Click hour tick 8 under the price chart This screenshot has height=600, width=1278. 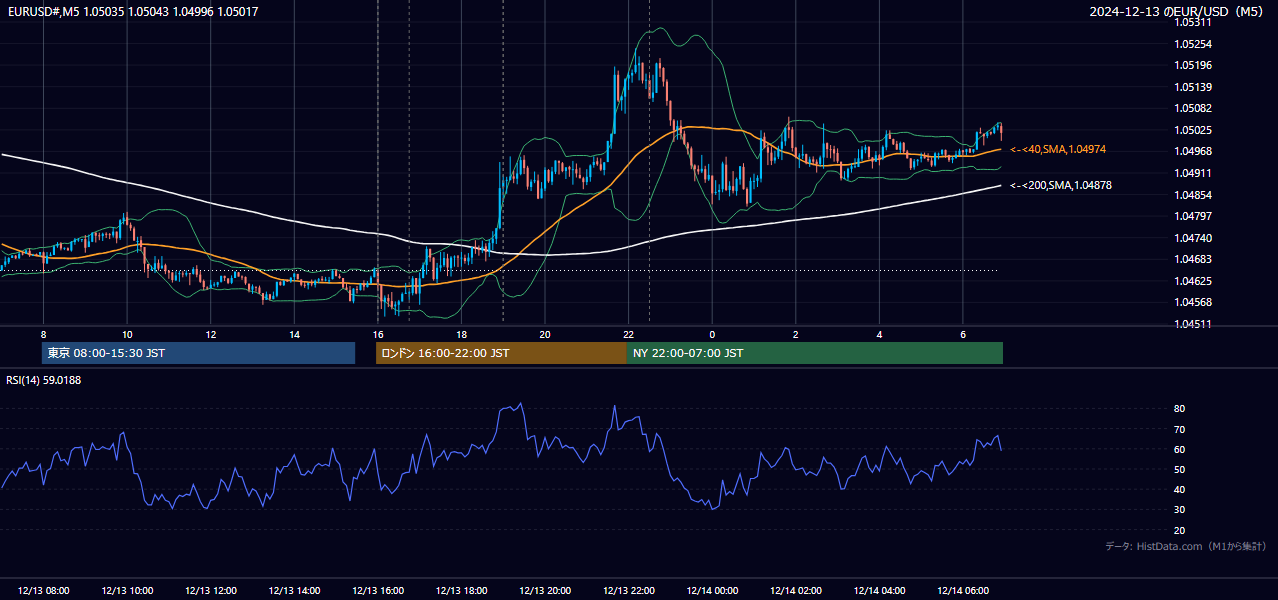pyautogui.click(x=43, y=334)
